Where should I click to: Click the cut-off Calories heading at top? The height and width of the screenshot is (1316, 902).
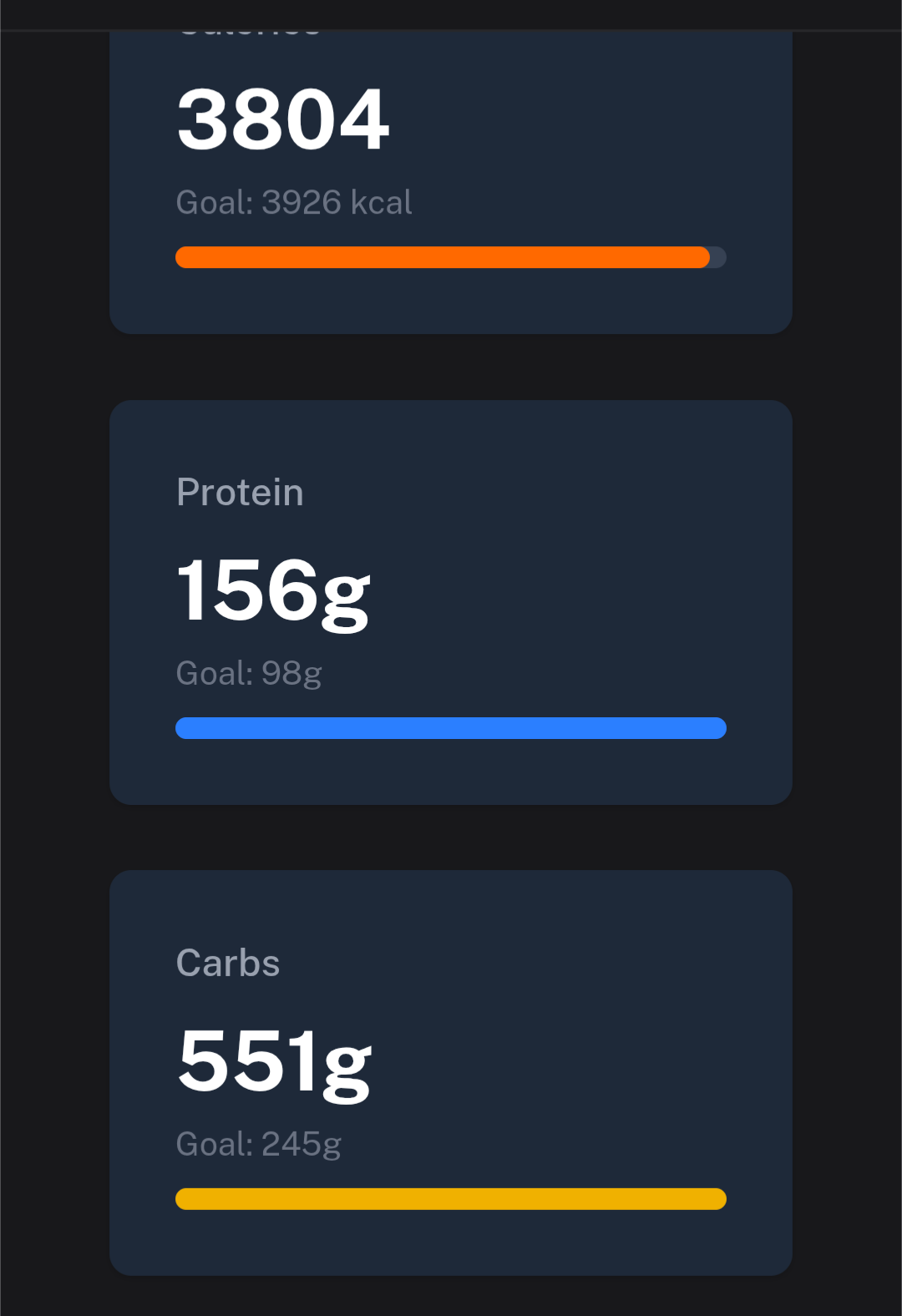coord(249,33)
